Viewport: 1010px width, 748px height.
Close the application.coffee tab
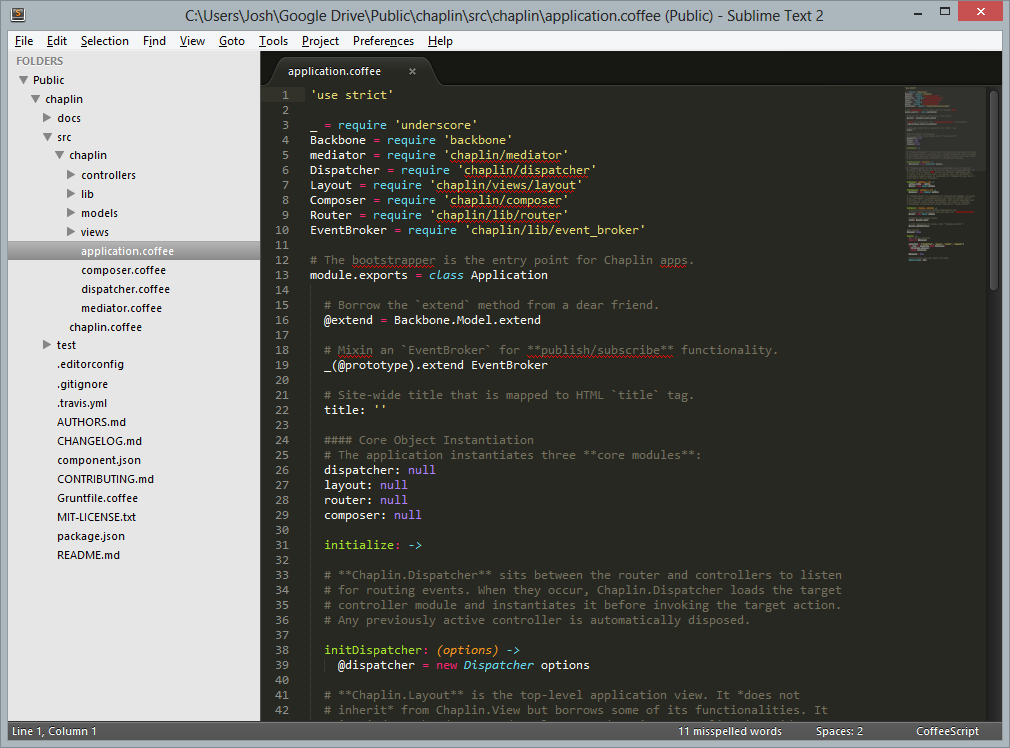(412, 72)
